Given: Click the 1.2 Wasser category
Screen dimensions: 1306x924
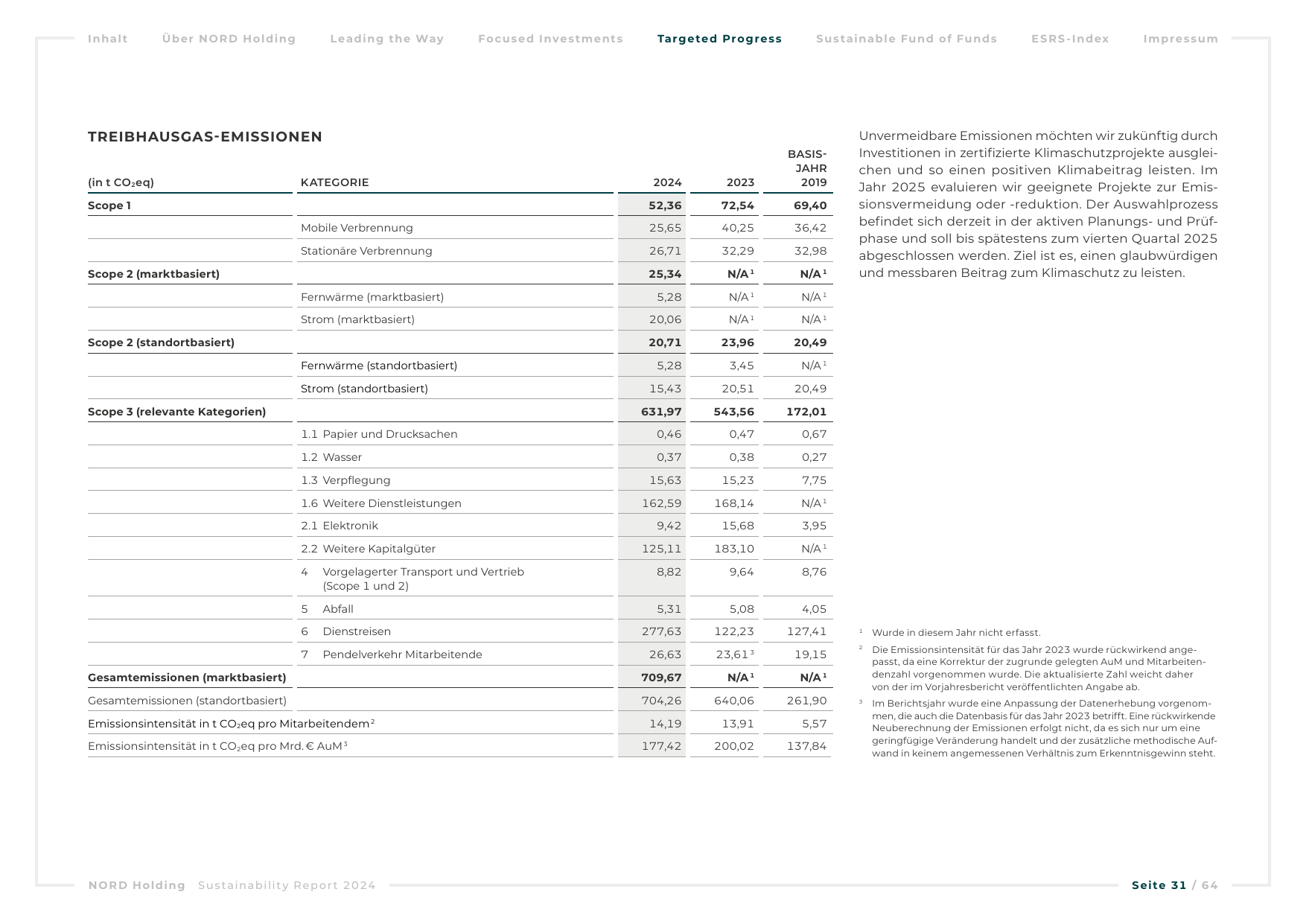Looking at the screenshot, I should click(x=331, y=457).
